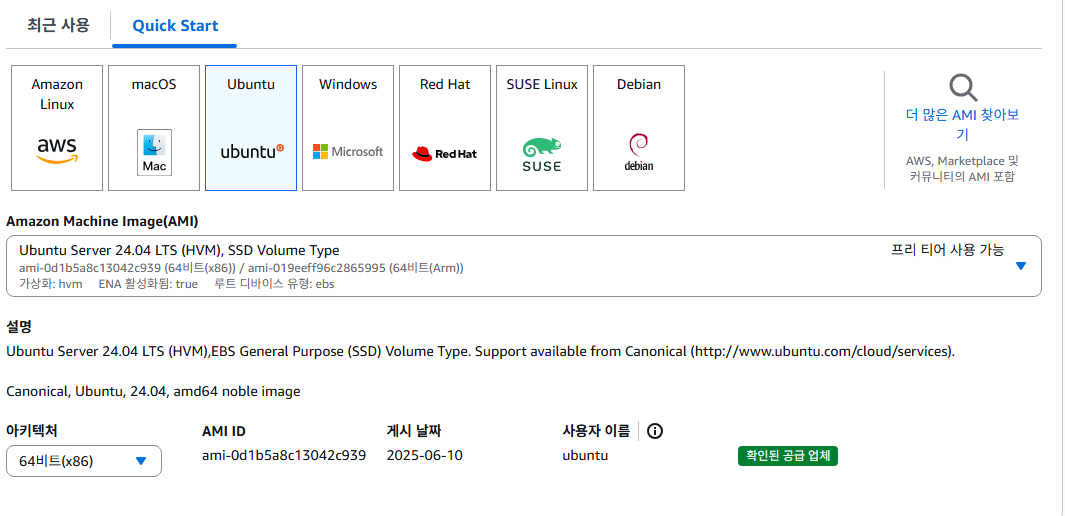Click the Canonical, Ubuntu, 24.04 image text
Image resolution: width=1065 pixels, height=516 pixels.
(x=153, y=392)
